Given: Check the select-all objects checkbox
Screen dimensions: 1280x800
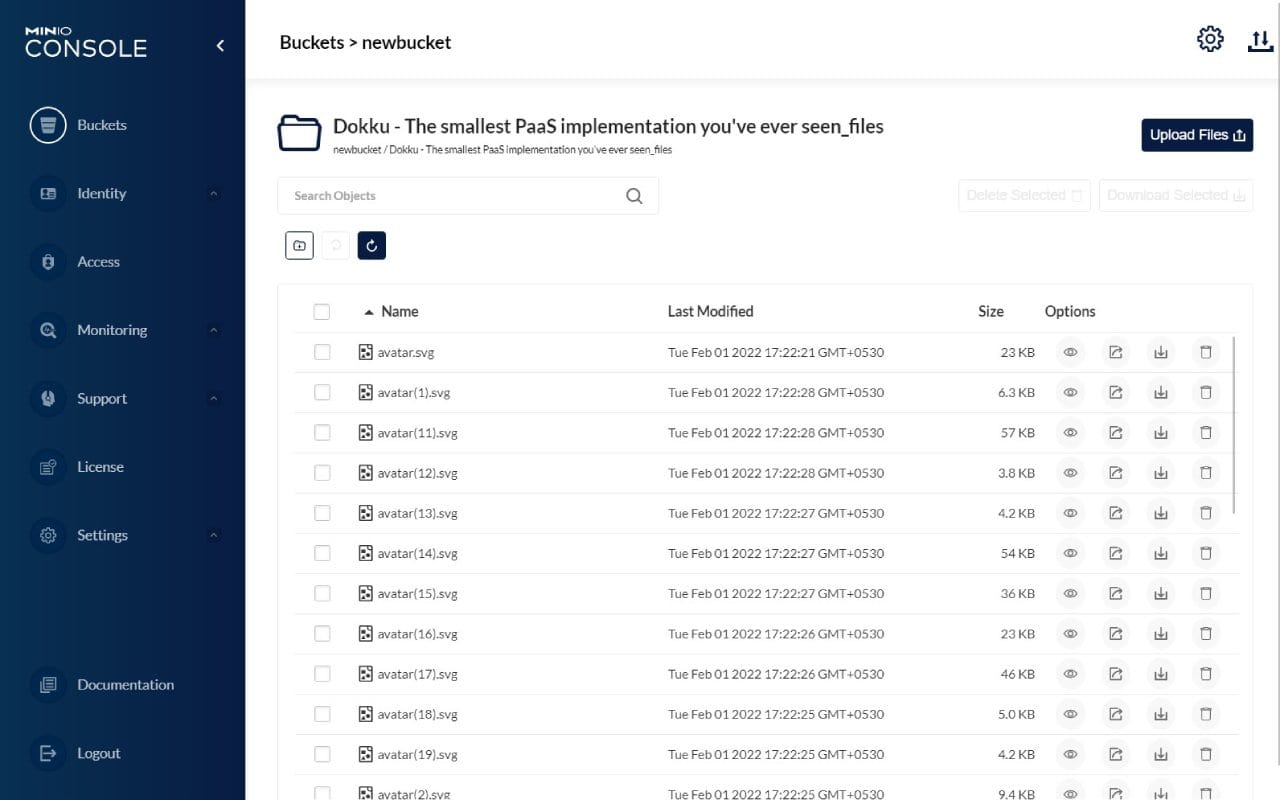Looking at the screenshot, I should pyautogui.click(x=322, y=311).
